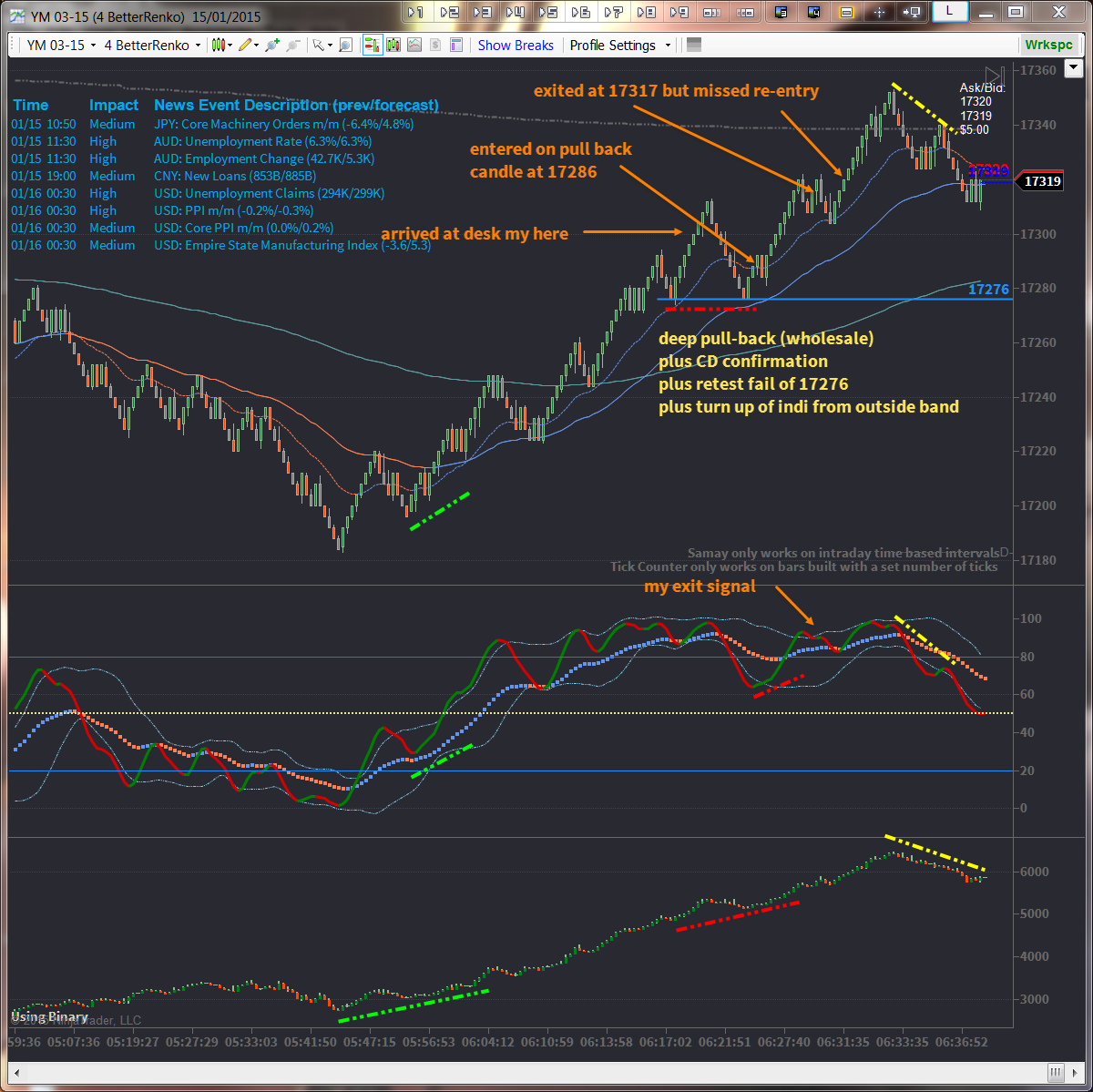Click the 'JPY: Core Machinery Orders m/m' row
The height and width of the screenshot is (1092, 1093).
[x=284, y=124]
